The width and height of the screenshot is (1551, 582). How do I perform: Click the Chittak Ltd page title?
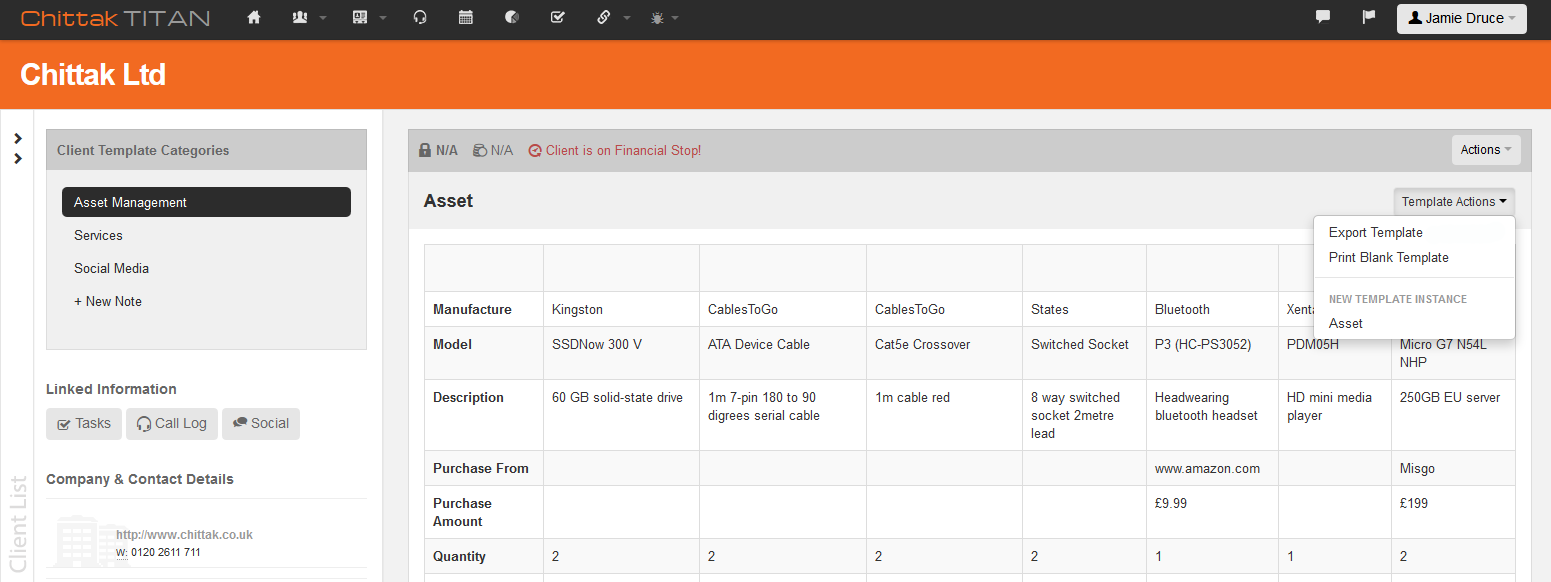[x=93, y=75]
